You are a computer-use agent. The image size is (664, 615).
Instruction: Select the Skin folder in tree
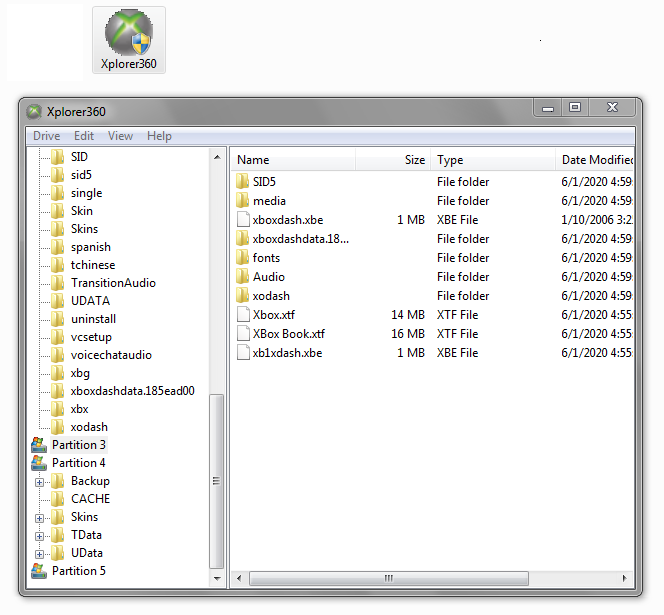tap(82, 211)
